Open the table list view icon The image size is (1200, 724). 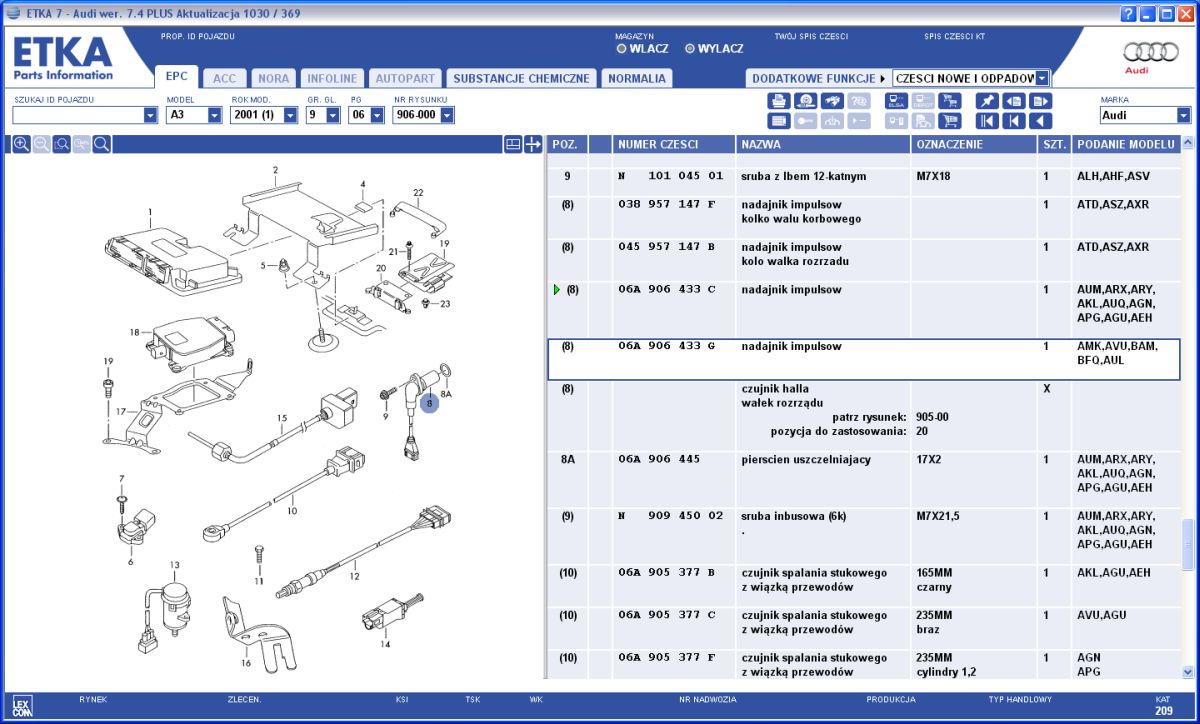779,121
